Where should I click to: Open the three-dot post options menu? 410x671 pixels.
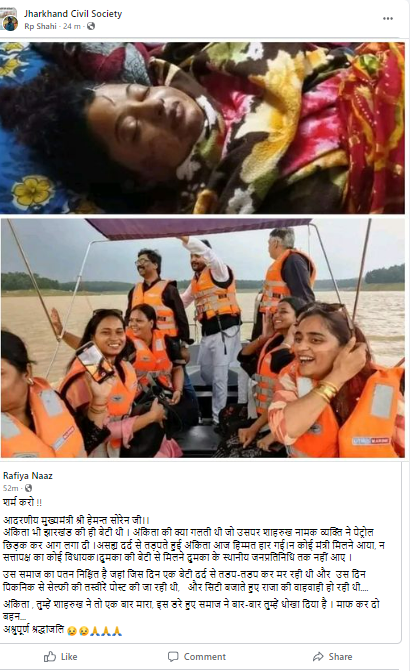point(388,18)
